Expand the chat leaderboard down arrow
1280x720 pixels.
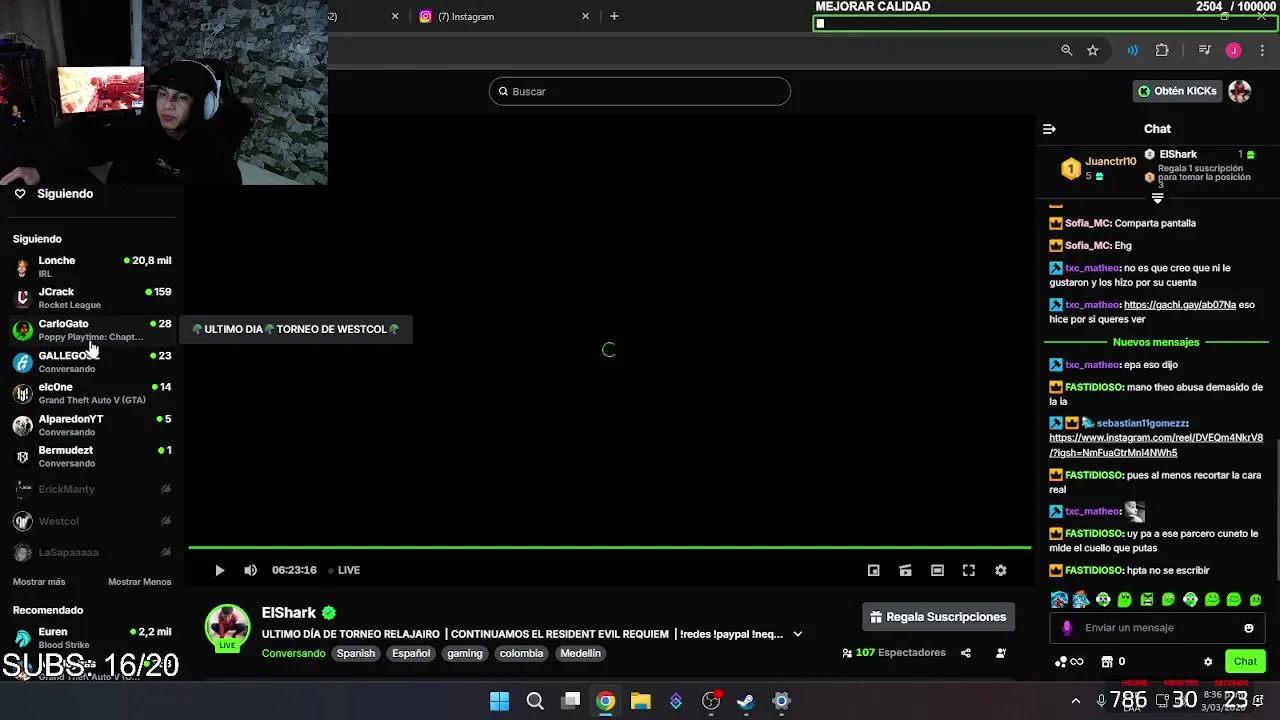pos(1157,198)
